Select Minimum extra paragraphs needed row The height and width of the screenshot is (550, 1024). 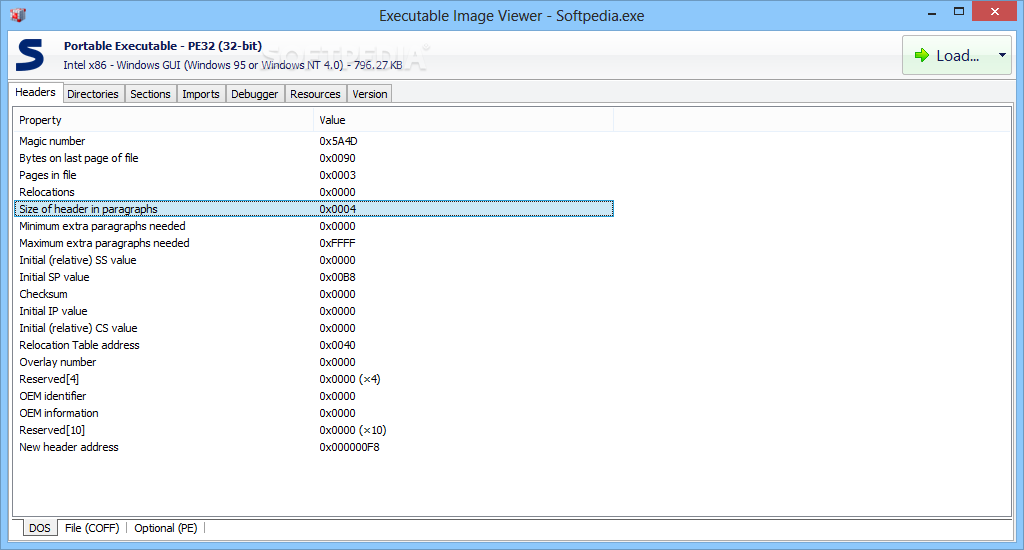tap(313, 226)
